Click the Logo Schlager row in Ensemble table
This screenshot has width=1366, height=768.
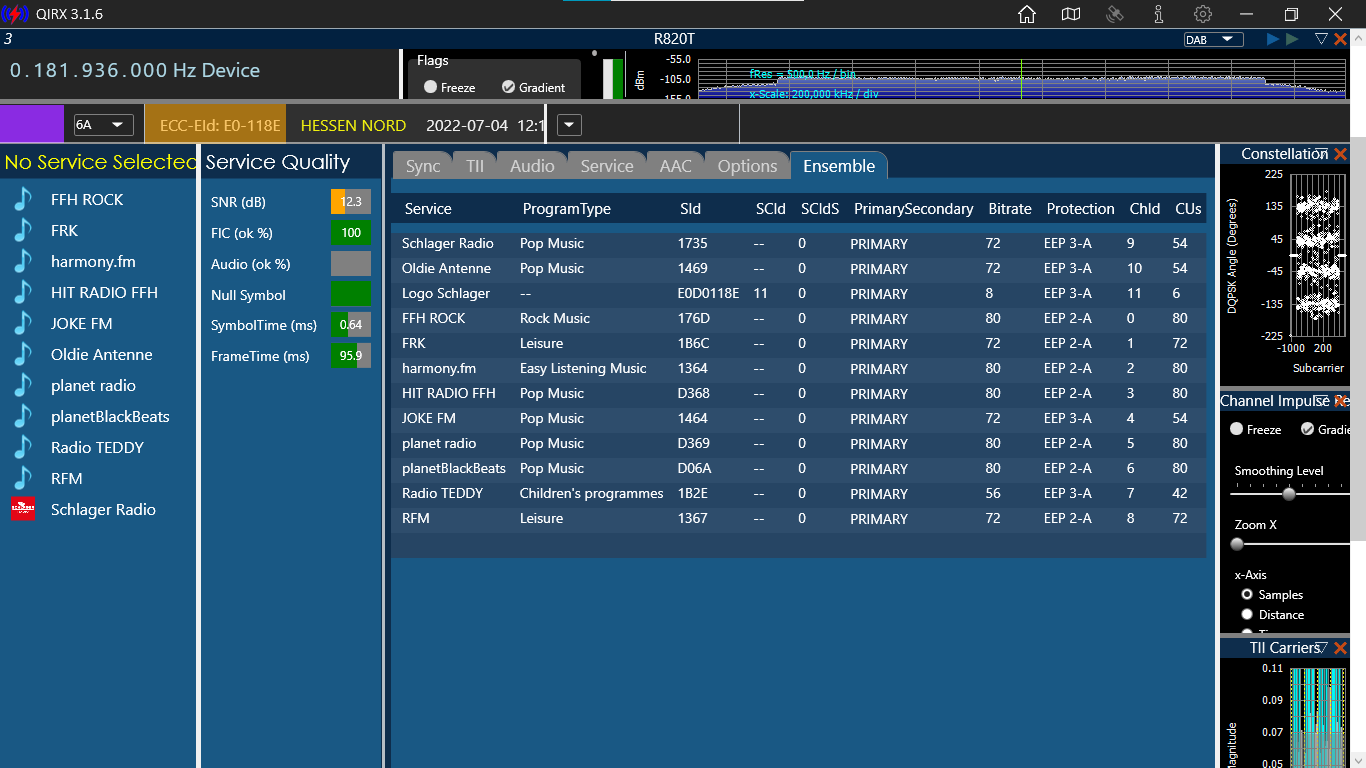[798, 294]
